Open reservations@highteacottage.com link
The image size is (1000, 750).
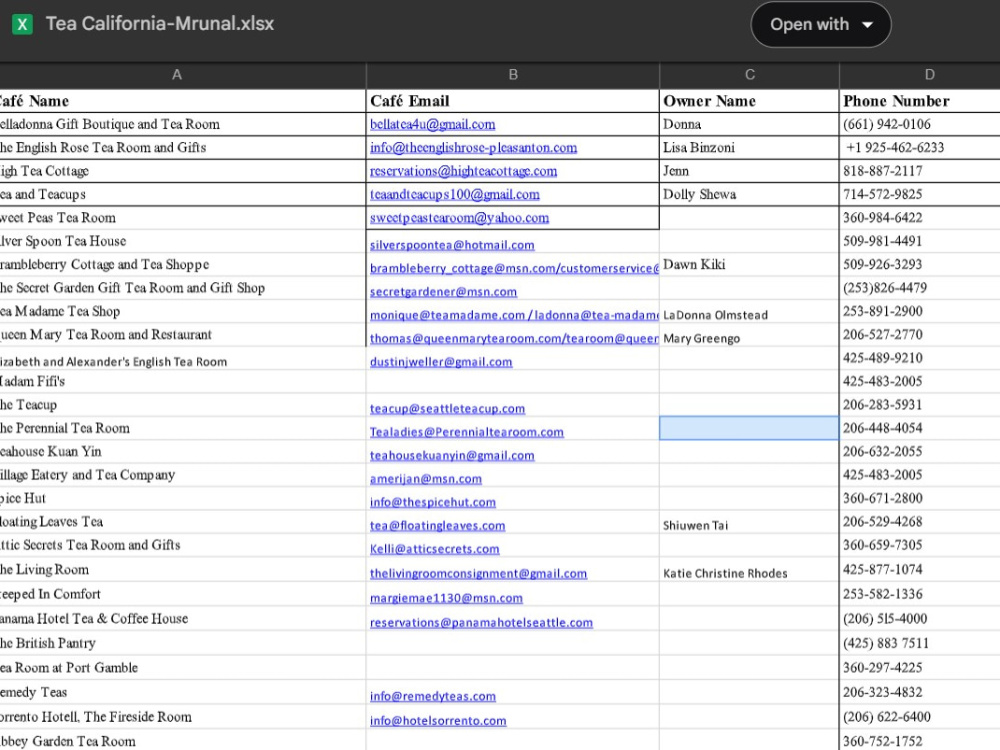463,171
